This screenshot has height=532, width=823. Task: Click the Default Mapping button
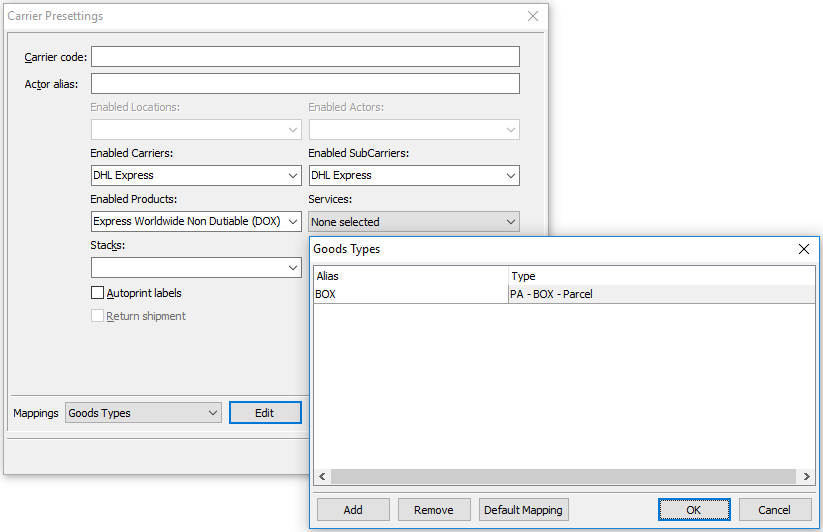coord(523,510)
